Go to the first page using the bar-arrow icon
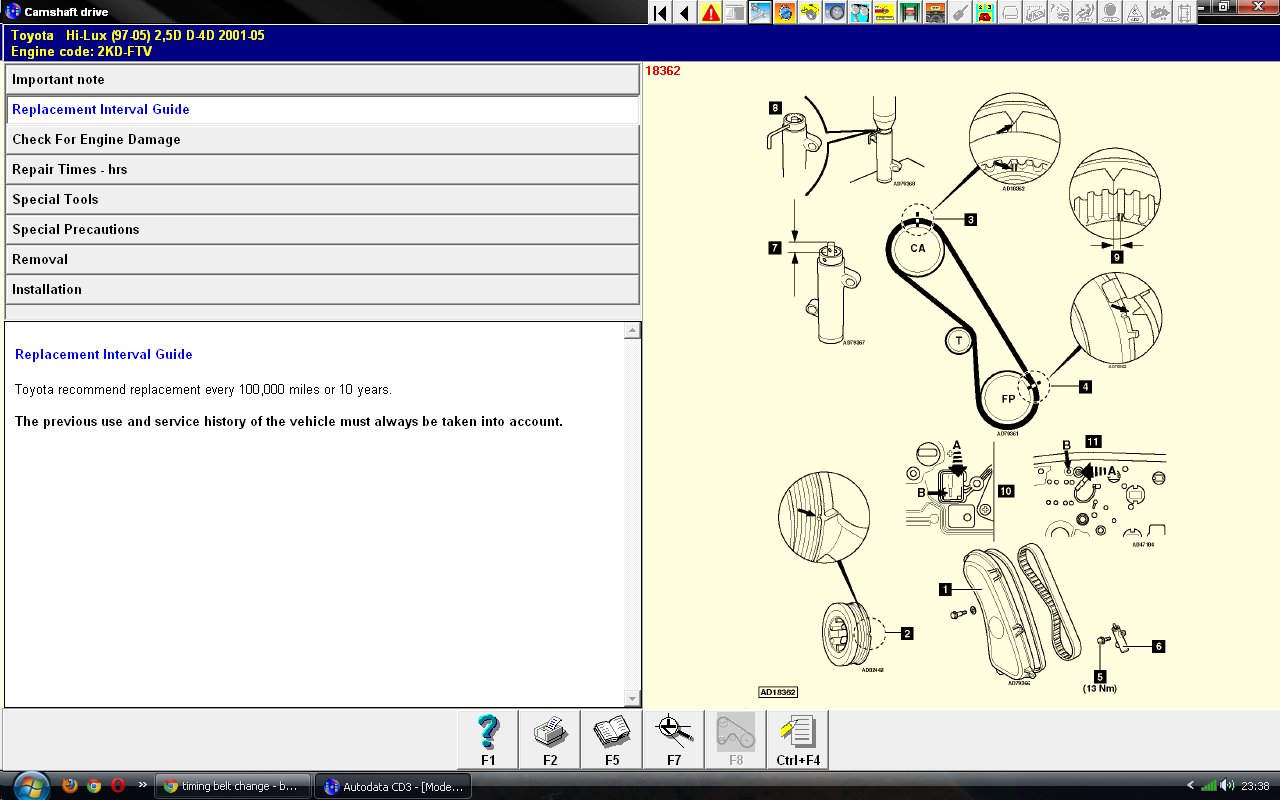The height and width of the screenshot is (800, 1280). (x=660, y=13)
